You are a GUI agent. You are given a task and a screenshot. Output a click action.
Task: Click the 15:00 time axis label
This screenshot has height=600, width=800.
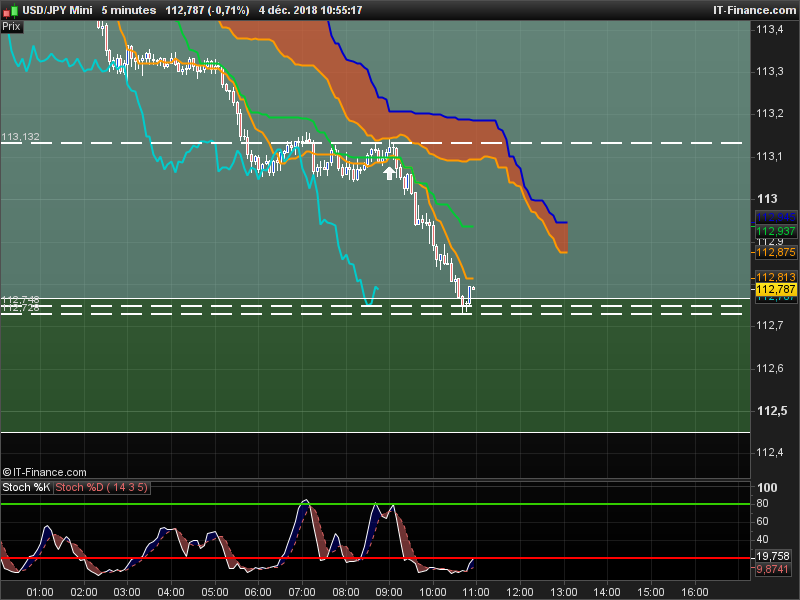652,592
